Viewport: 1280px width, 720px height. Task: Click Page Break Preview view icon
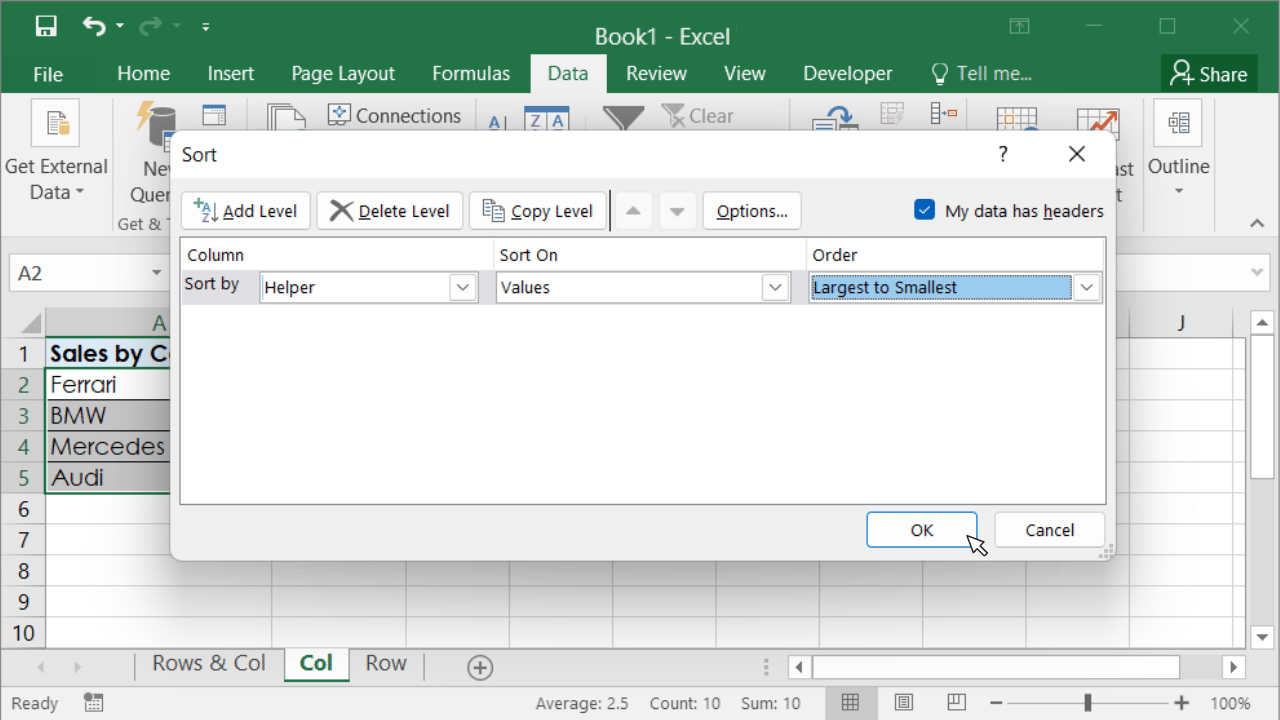[956, 703]
